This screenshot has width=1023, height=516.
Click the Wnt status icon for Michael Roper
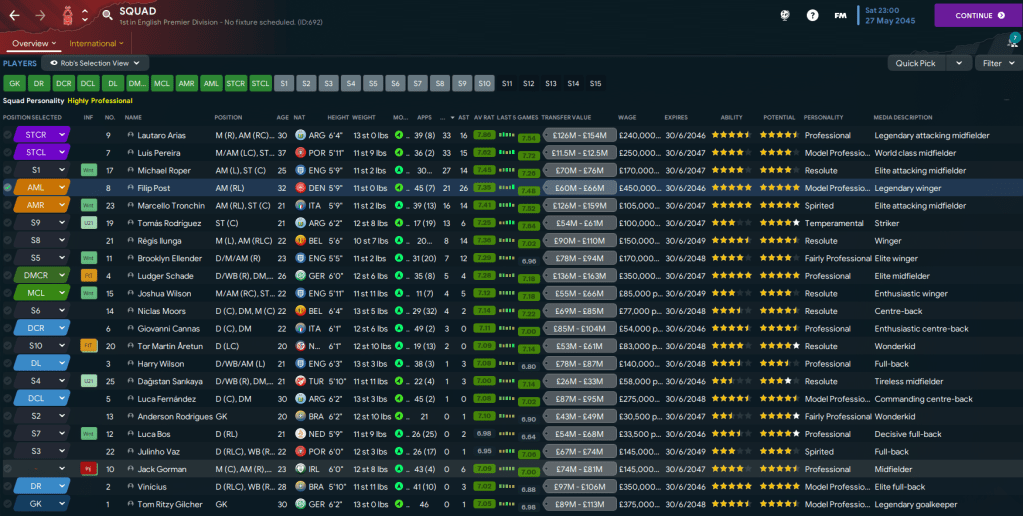pos(88,170)
